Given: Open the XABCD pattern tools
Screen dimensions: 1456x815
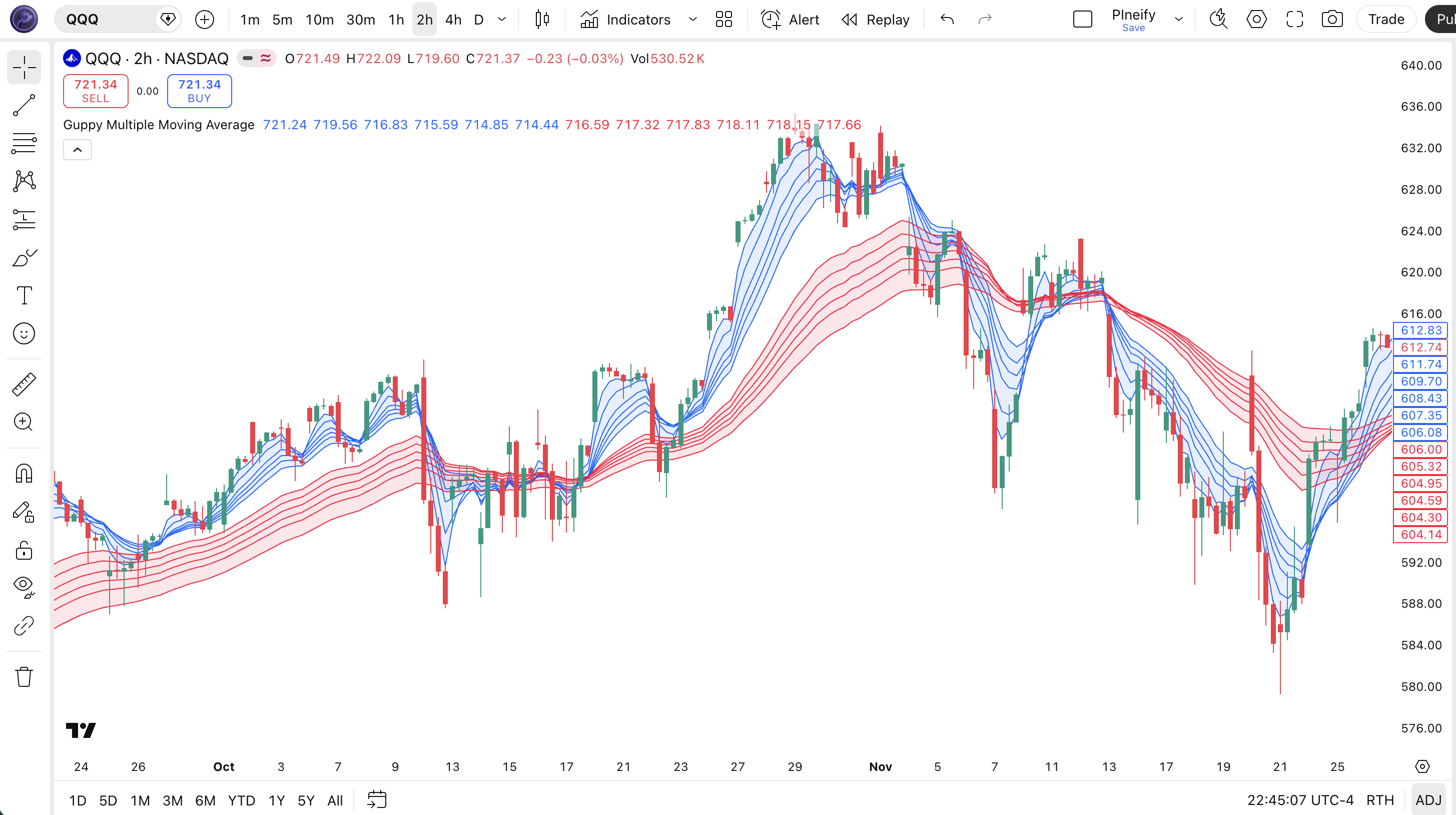Looking at the screenshot, I should (24, 181).
